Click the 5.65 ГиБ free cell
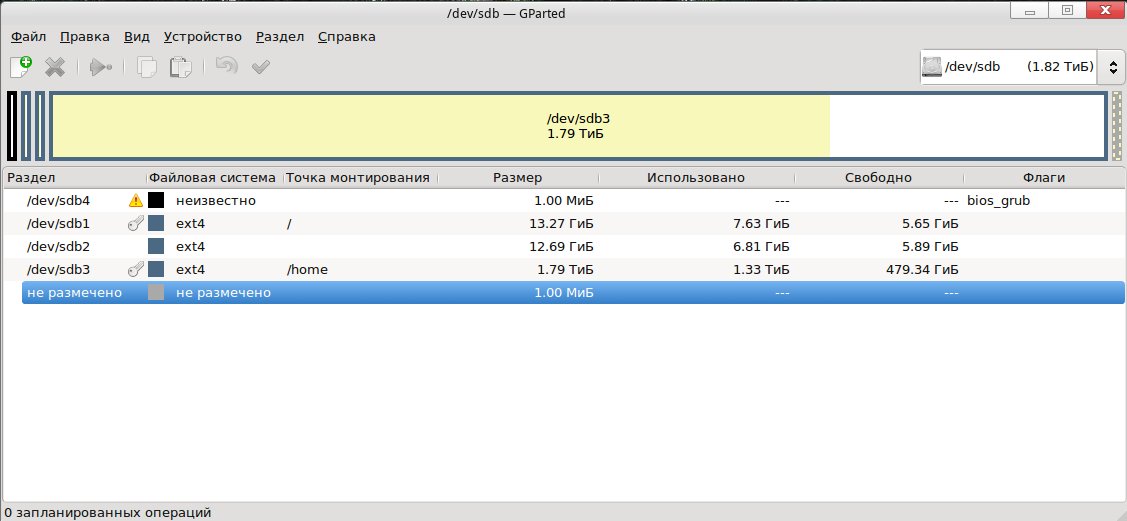This screenshot has height=521, width=1127. [x=930, y=223]
